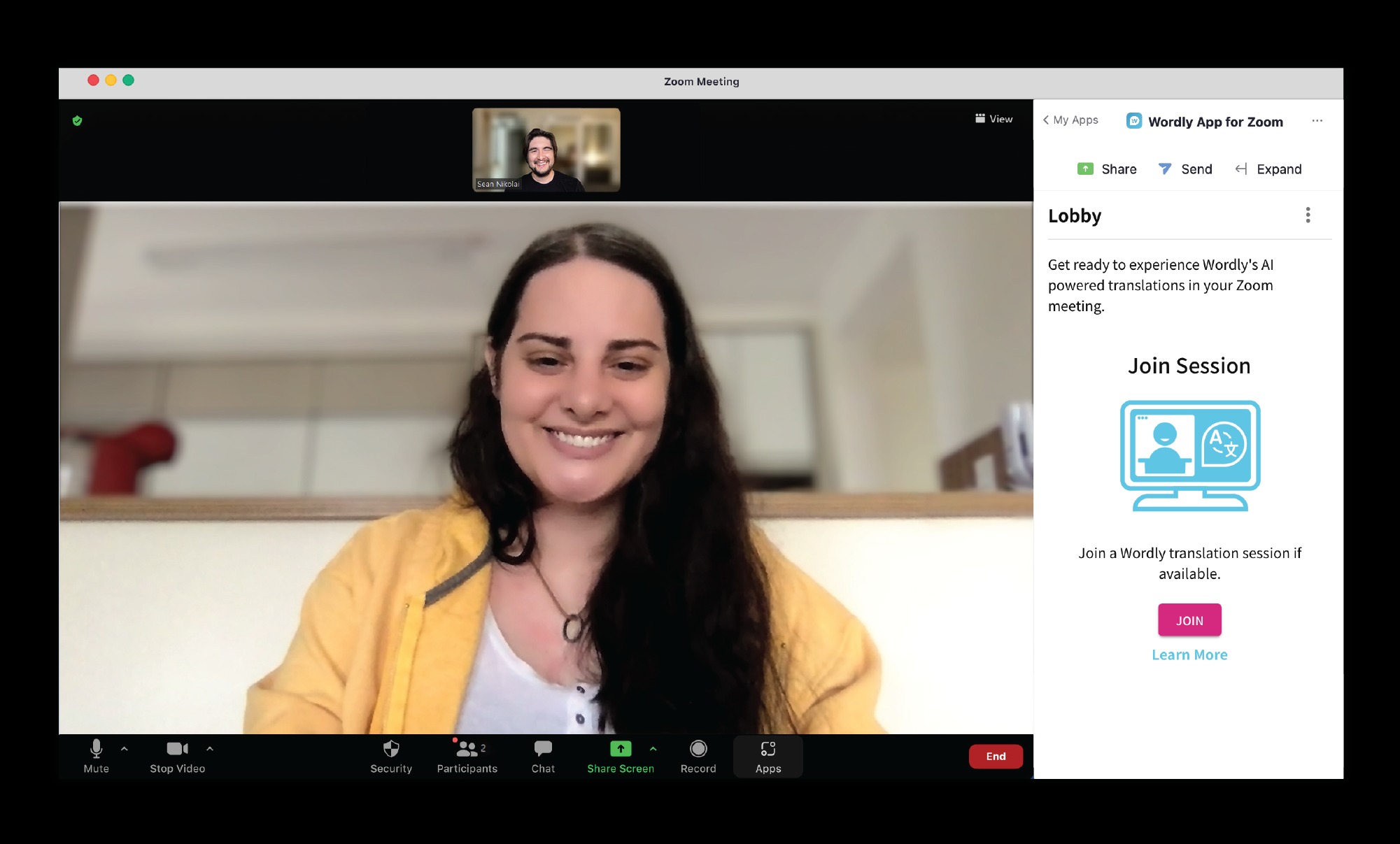
Task: Follow the Learn More link
Action: (1189, 655)
